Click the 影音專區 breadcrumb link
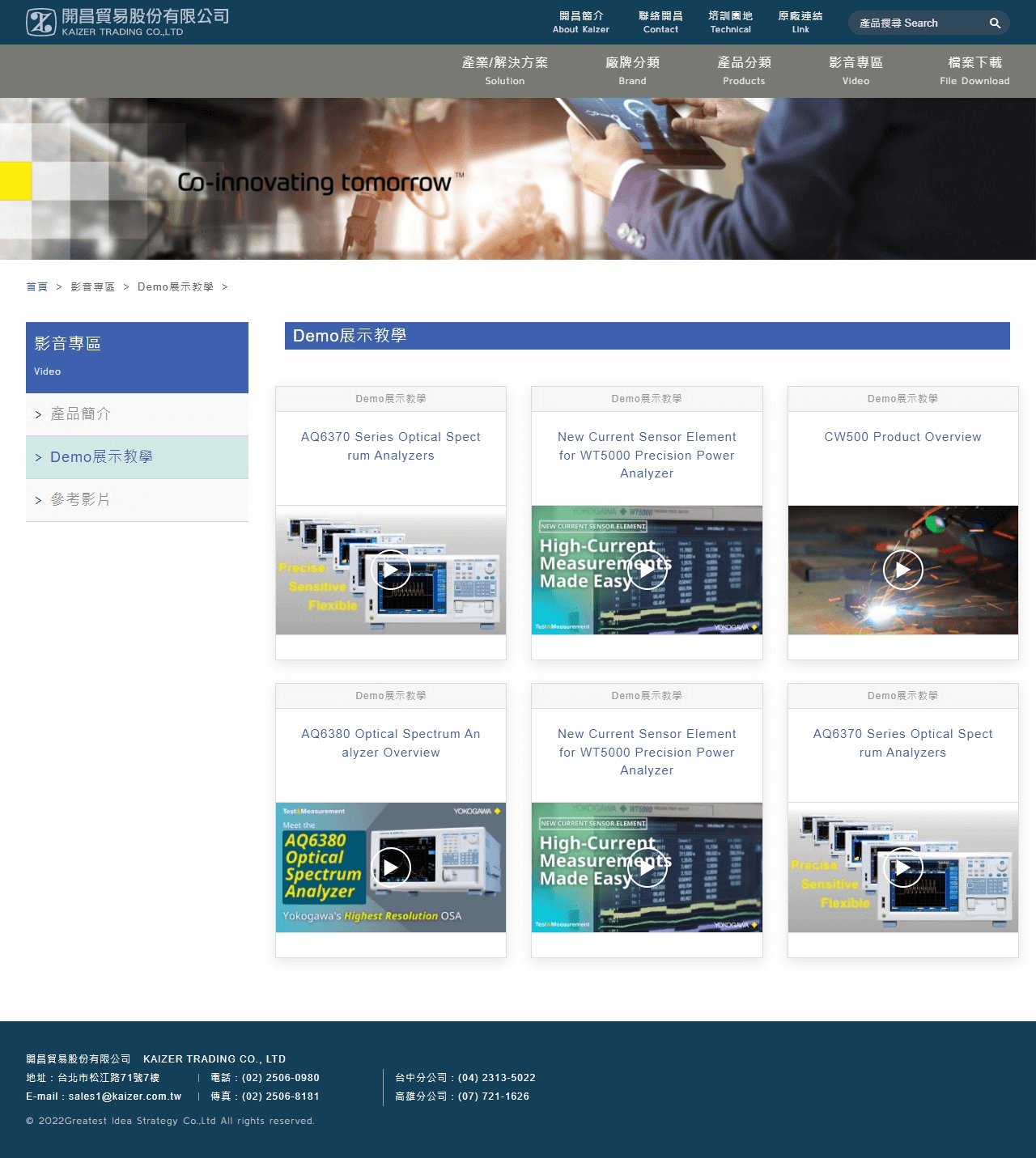This screenshot has height=1158, width=1036. 92,287
